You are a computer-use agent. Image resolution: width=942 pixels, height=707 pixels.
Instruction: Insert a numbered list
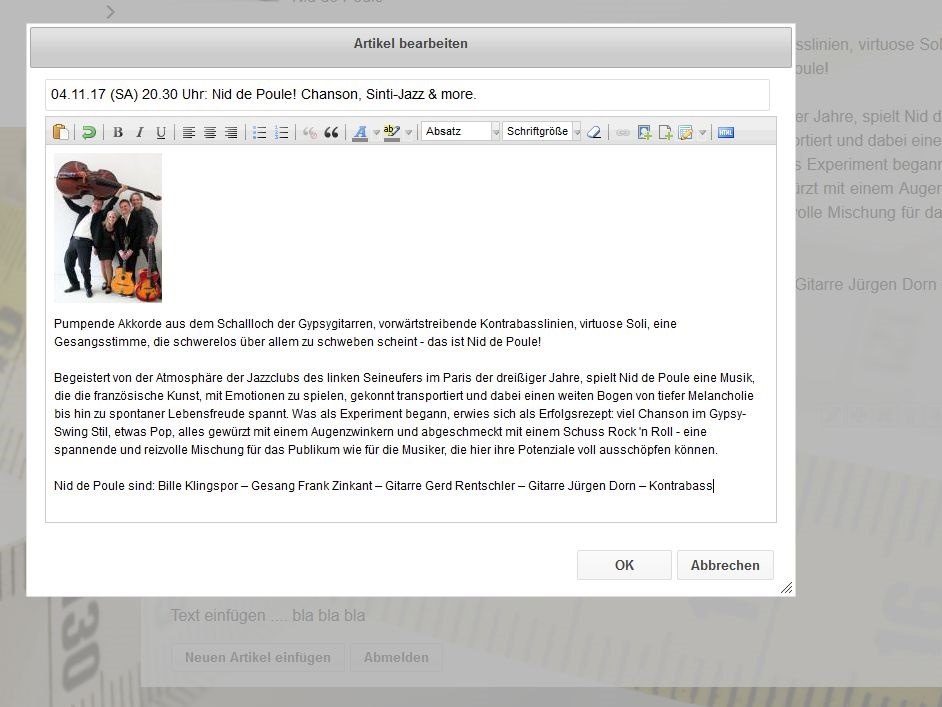tap(281, 132)
